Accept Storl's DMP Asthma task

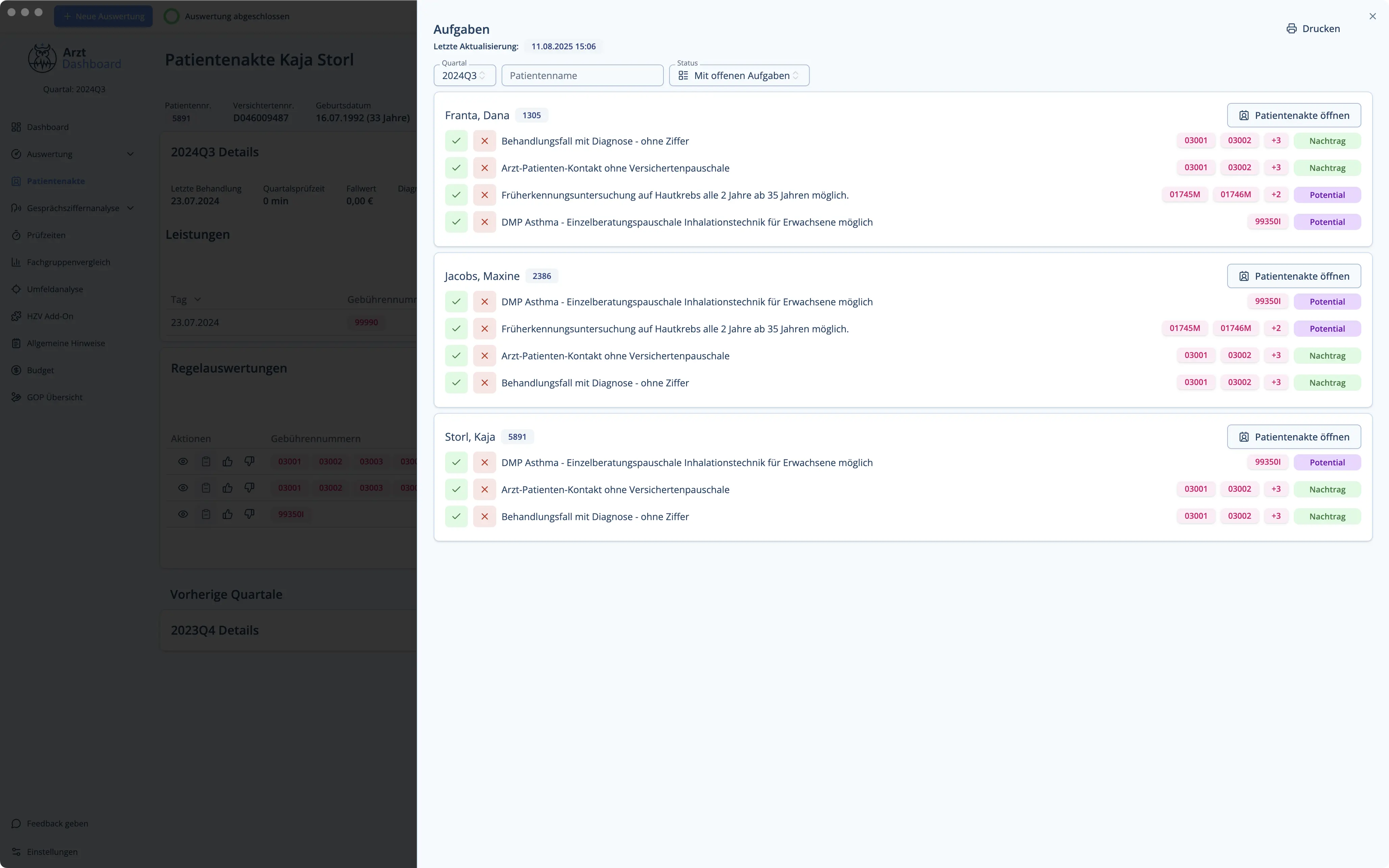coord(456,462)
